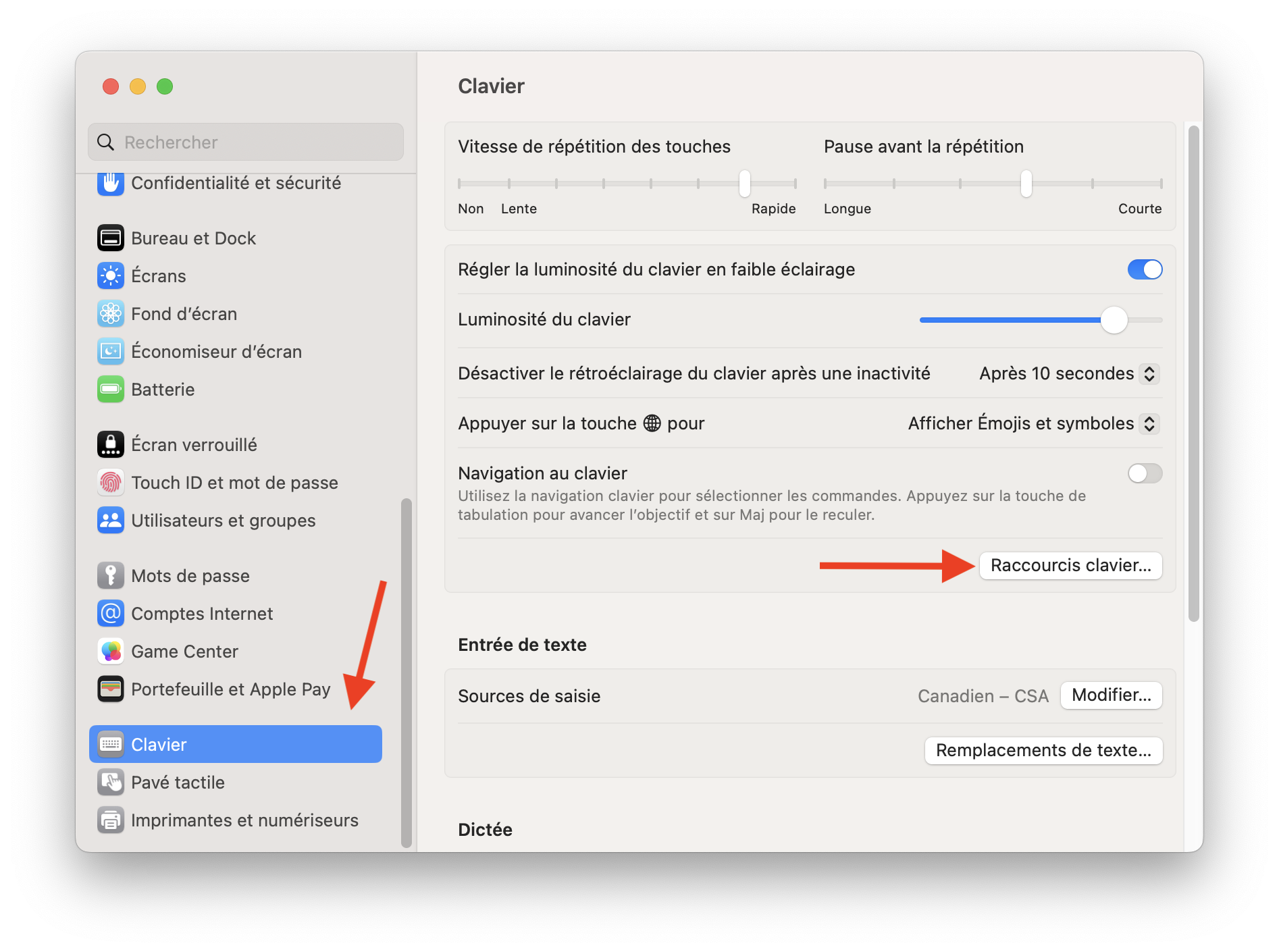Image resolution: width=1279 pixels, height=952 pixels.
Task: Go to Utilisateurs et groupes
Action: [236, 521]
